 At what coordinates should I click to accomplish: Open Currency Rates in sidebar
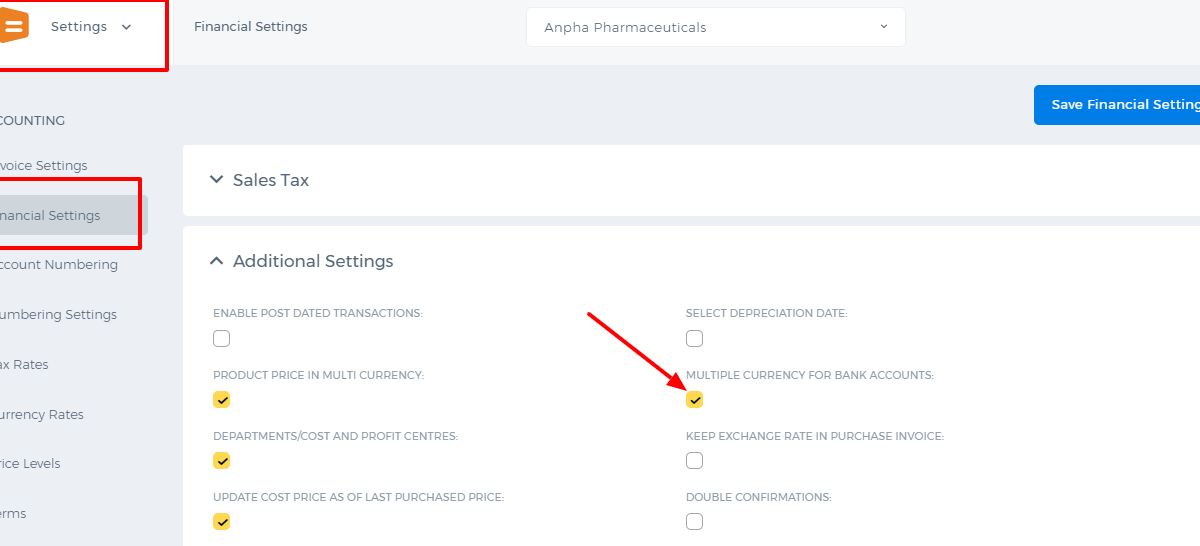(41, 415)
